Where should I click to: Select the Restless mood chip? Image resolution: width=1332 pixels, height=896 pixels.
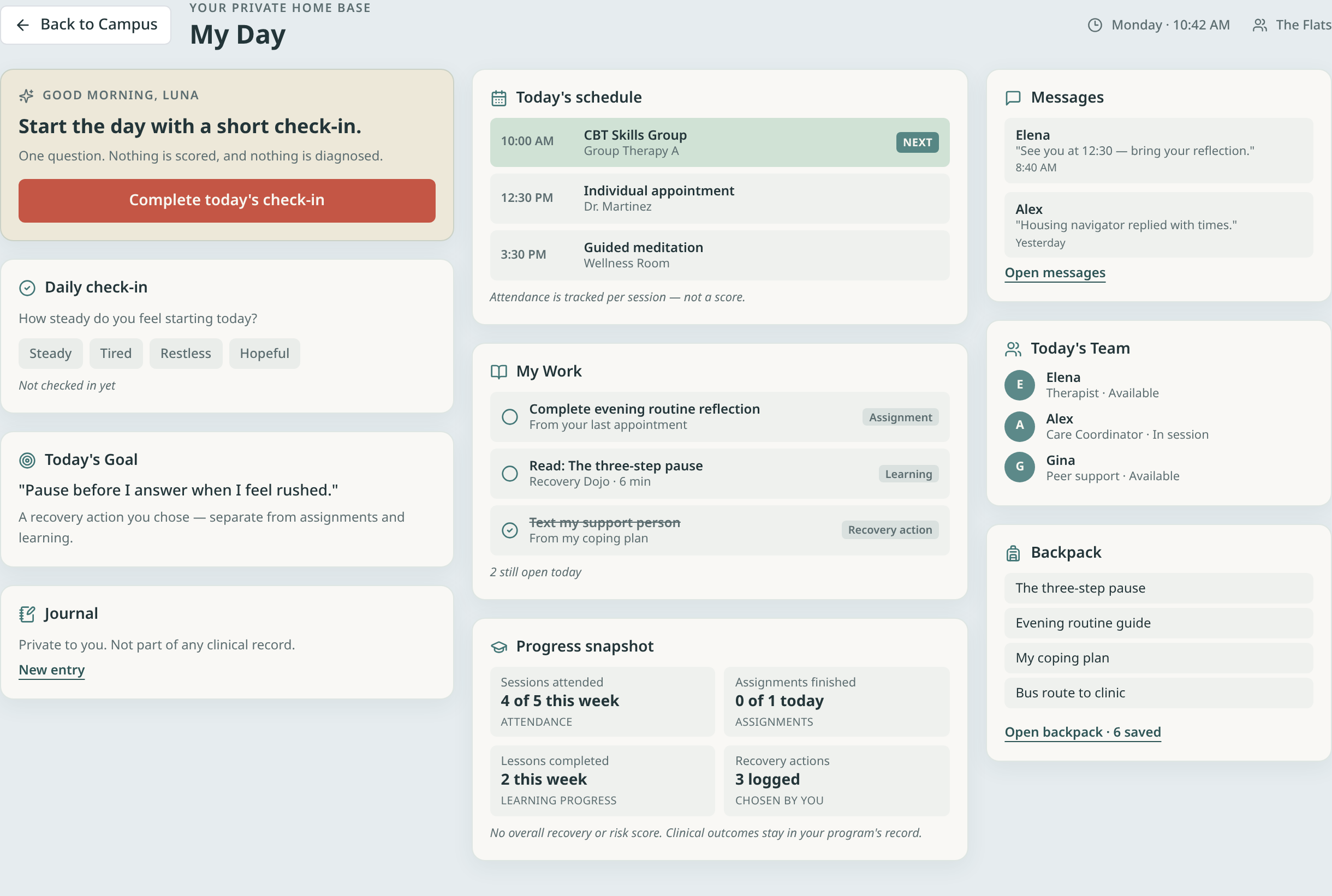click(186, 354)
